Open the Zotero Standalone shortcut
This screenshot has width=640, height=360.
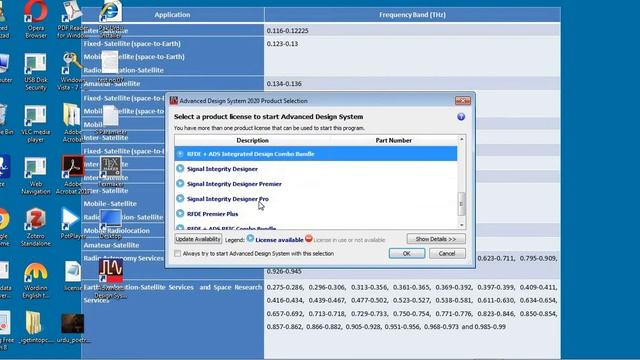click(x=36, y=228)
